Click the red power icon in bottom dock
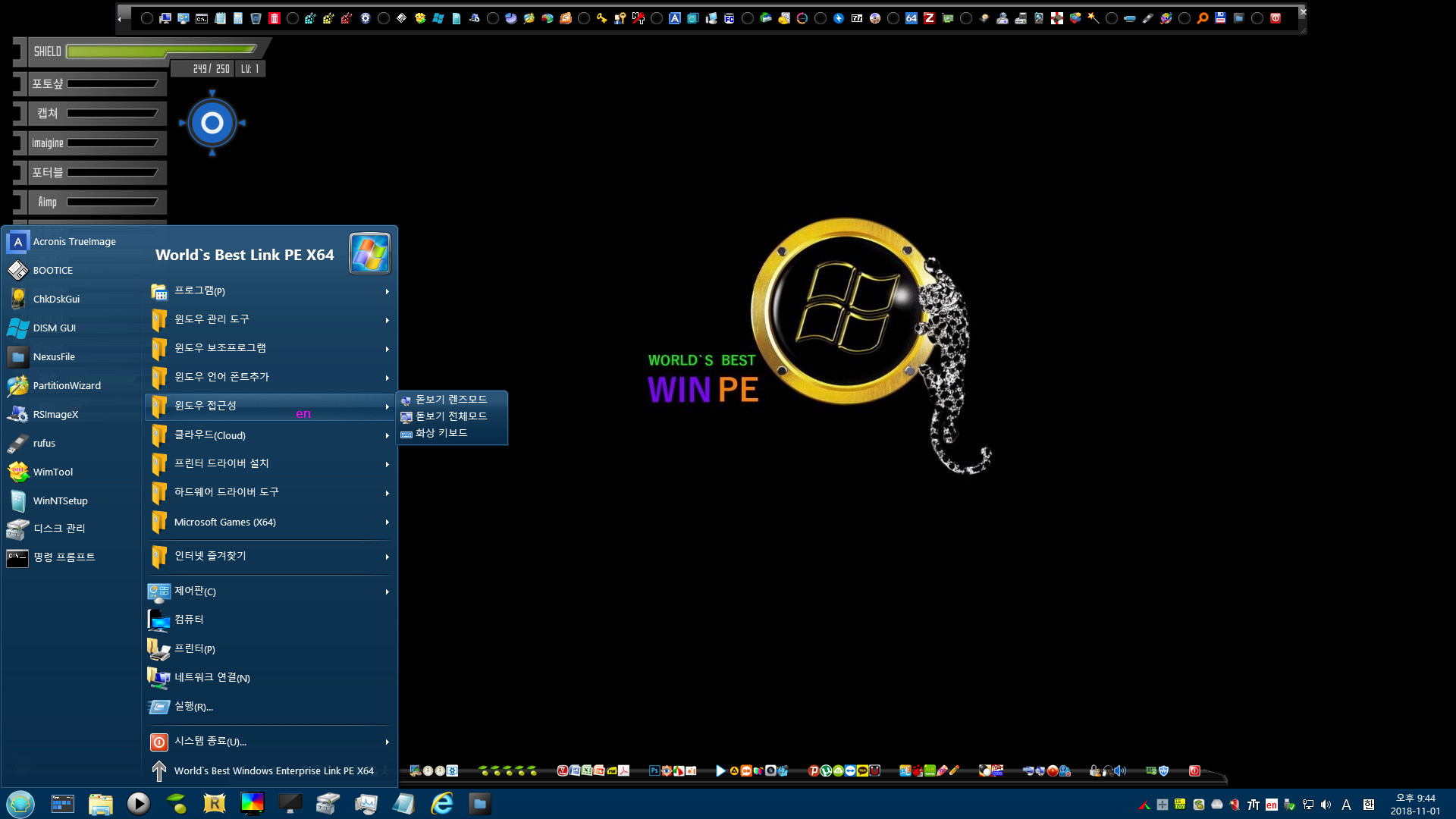Viewport: 1456px width, 819px height. pos(1194,770)
